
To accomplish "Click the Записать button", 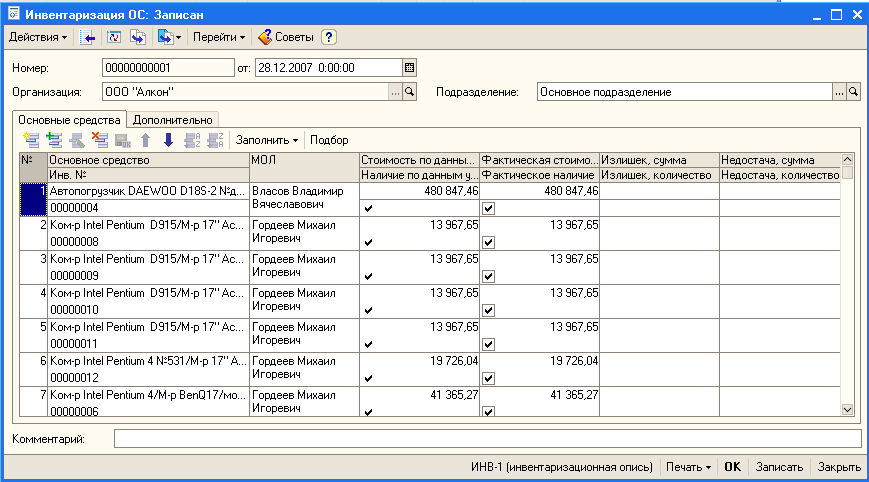I will tap(779, 467).
